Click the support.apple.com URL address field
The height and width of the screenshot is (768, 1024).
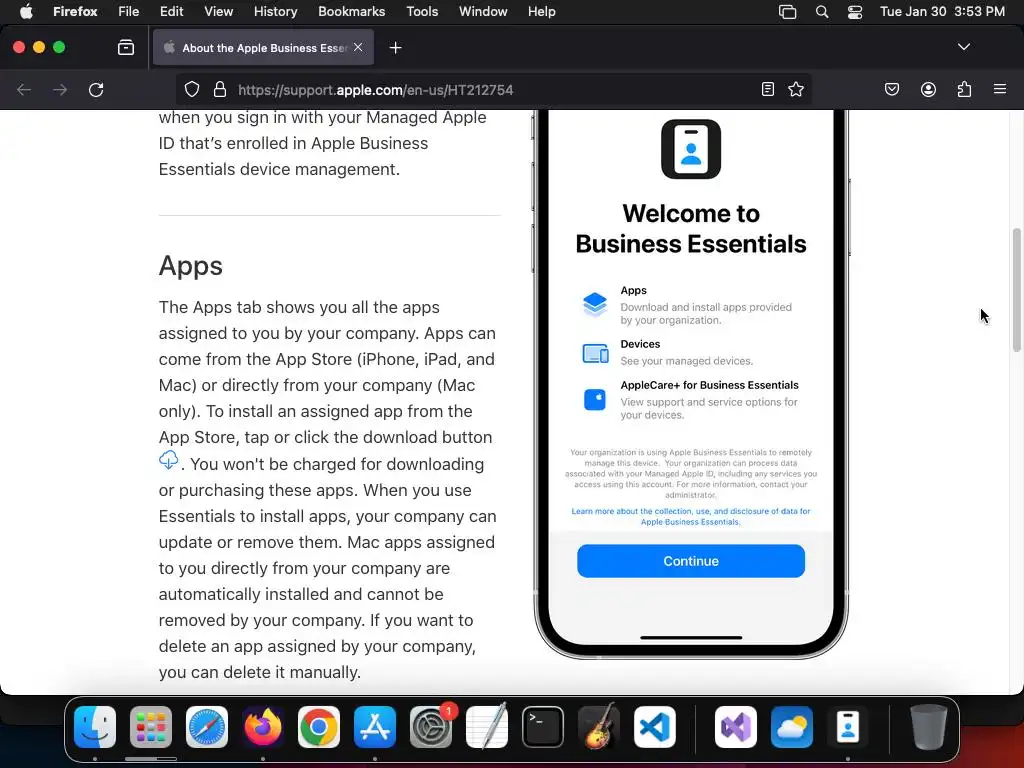[496, 89]
